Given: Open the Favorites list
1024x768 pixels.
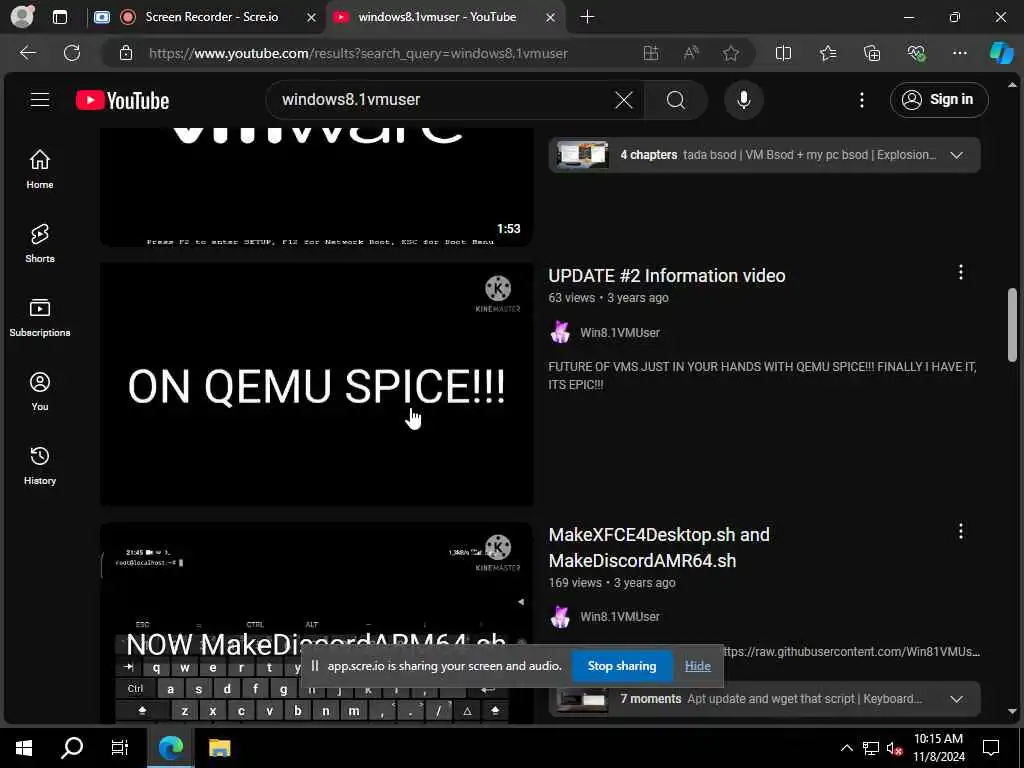Looking at the screenshot, I should 828,54.
